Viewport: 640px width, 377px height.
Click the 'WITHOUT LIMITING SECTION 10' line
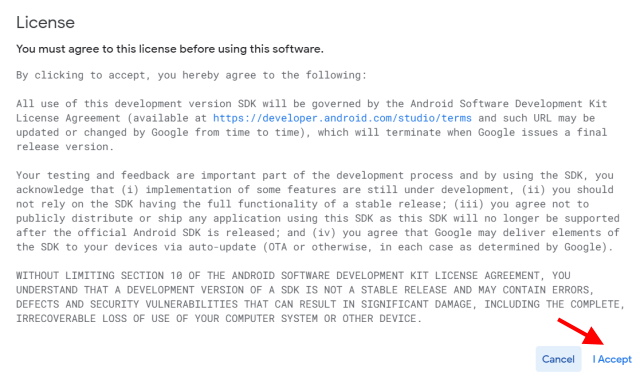click(293, 275)
